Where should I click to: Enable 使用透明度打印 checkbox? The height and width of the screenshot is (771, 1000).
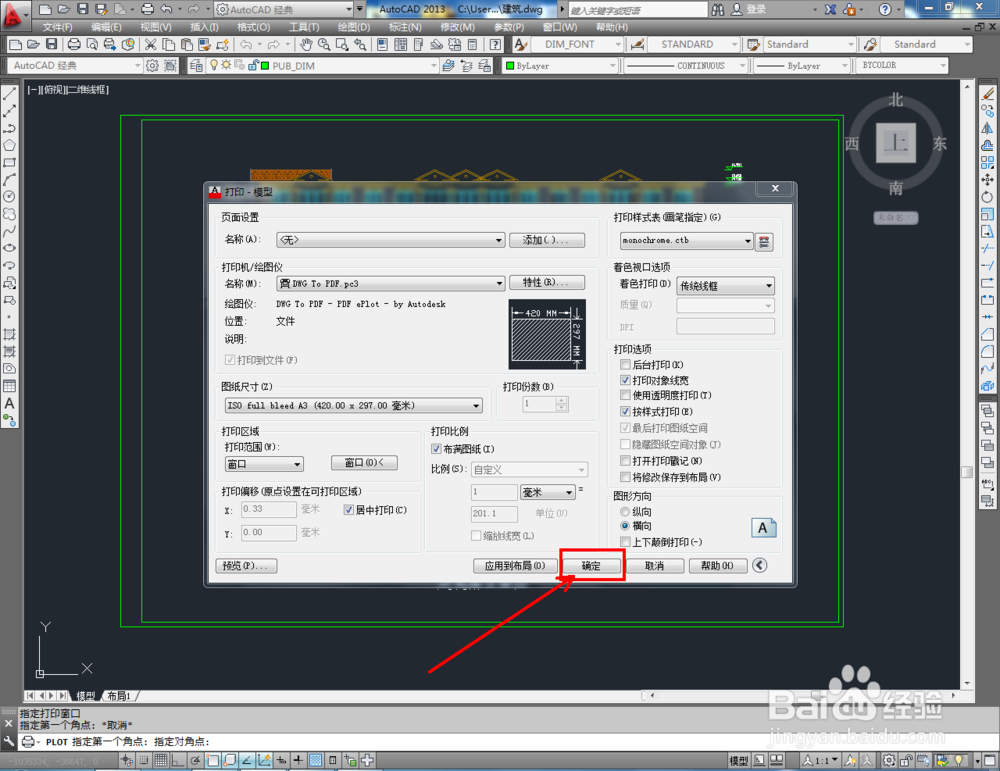625,395
